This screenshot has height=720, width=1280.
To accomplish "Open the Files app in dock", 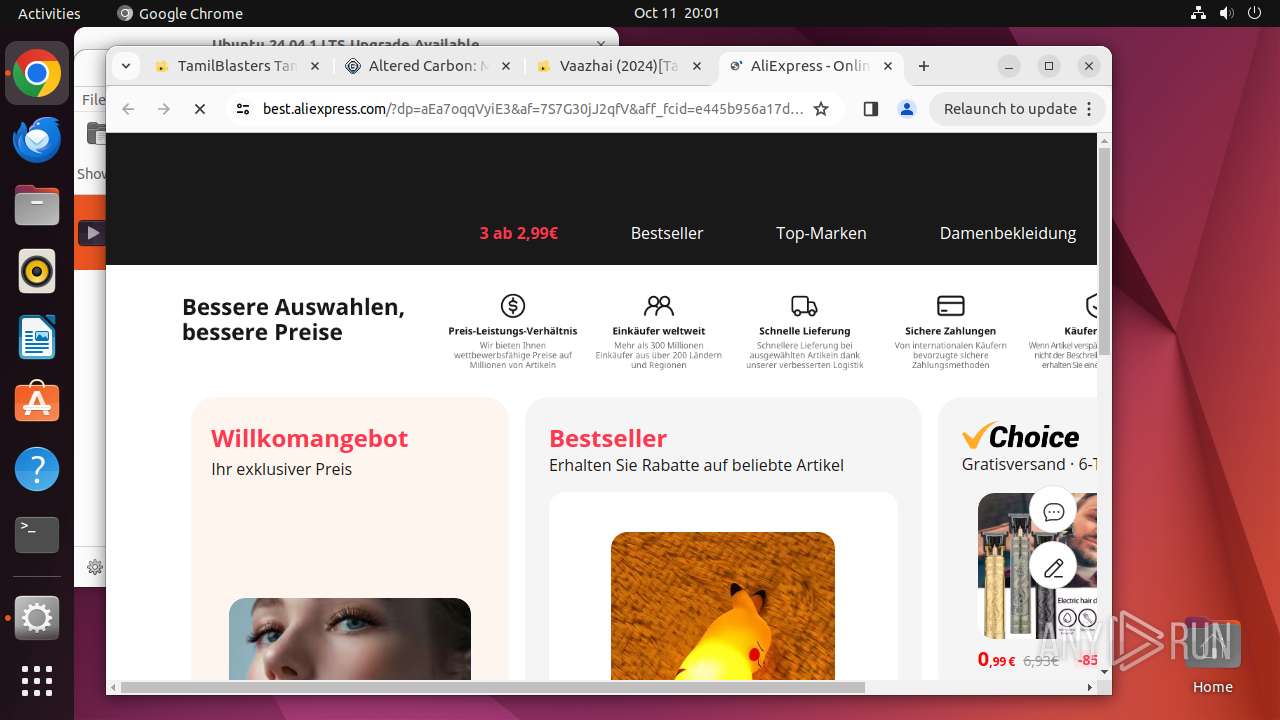I will (x=37, y=205).
